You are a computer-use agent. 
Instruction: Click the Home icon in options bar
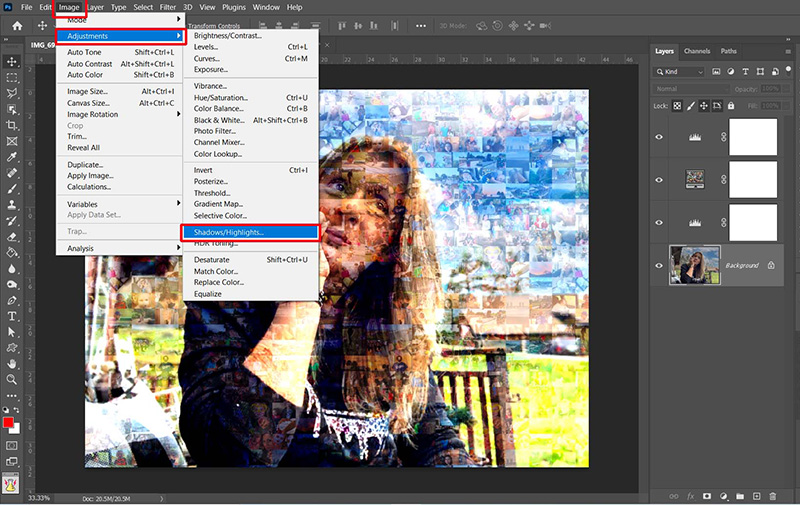point(17,26)
